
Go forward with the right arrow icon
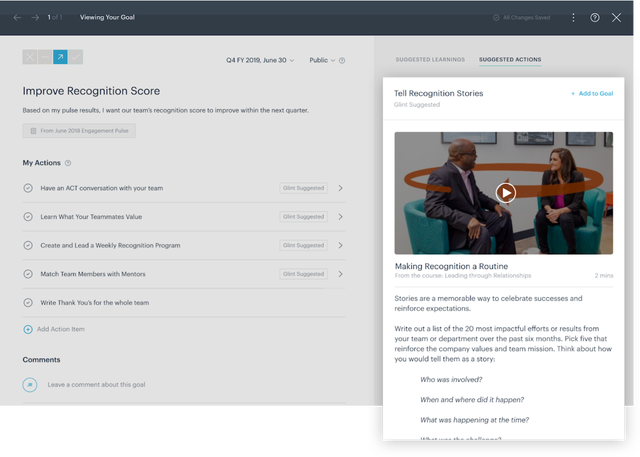click(x=35, y=18)
